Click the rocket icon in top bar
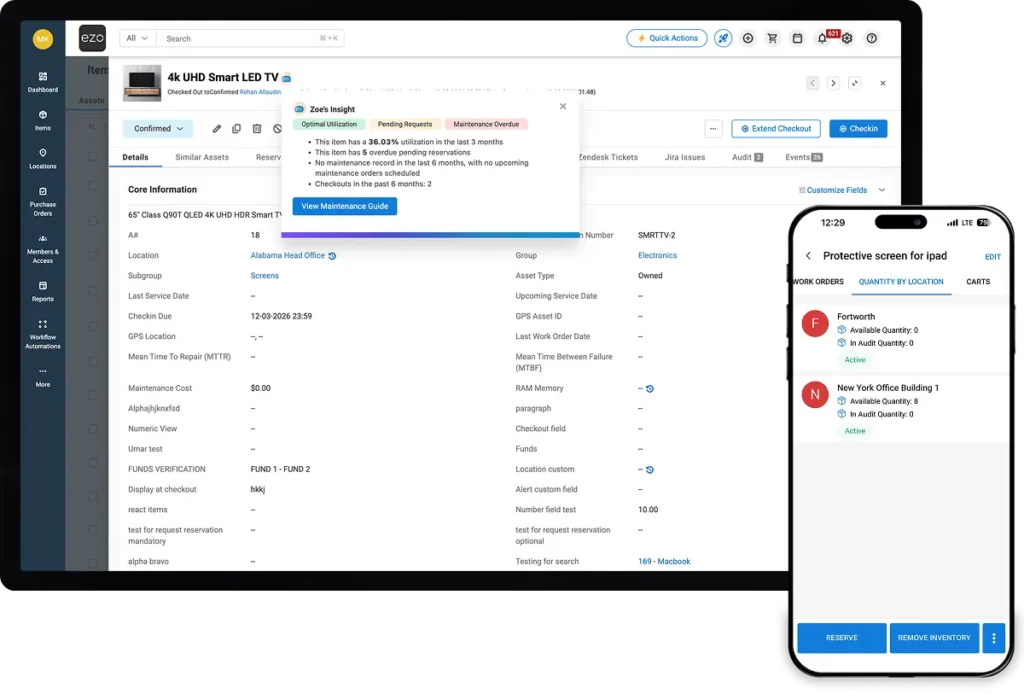 [722, 38]
